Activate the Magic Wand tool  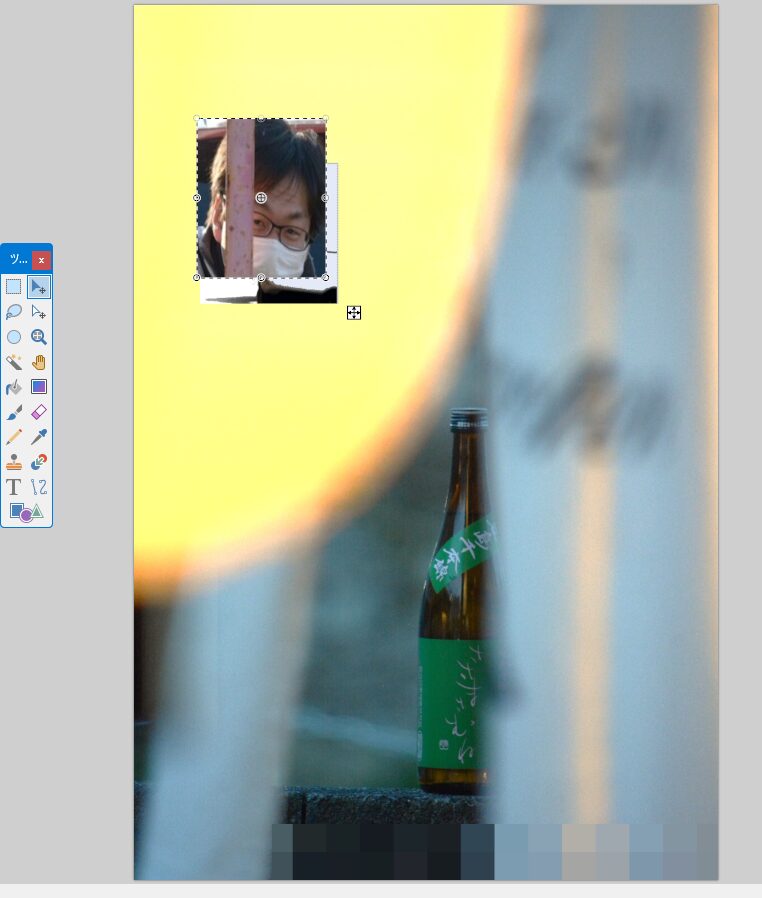click(x=14, y=362)
